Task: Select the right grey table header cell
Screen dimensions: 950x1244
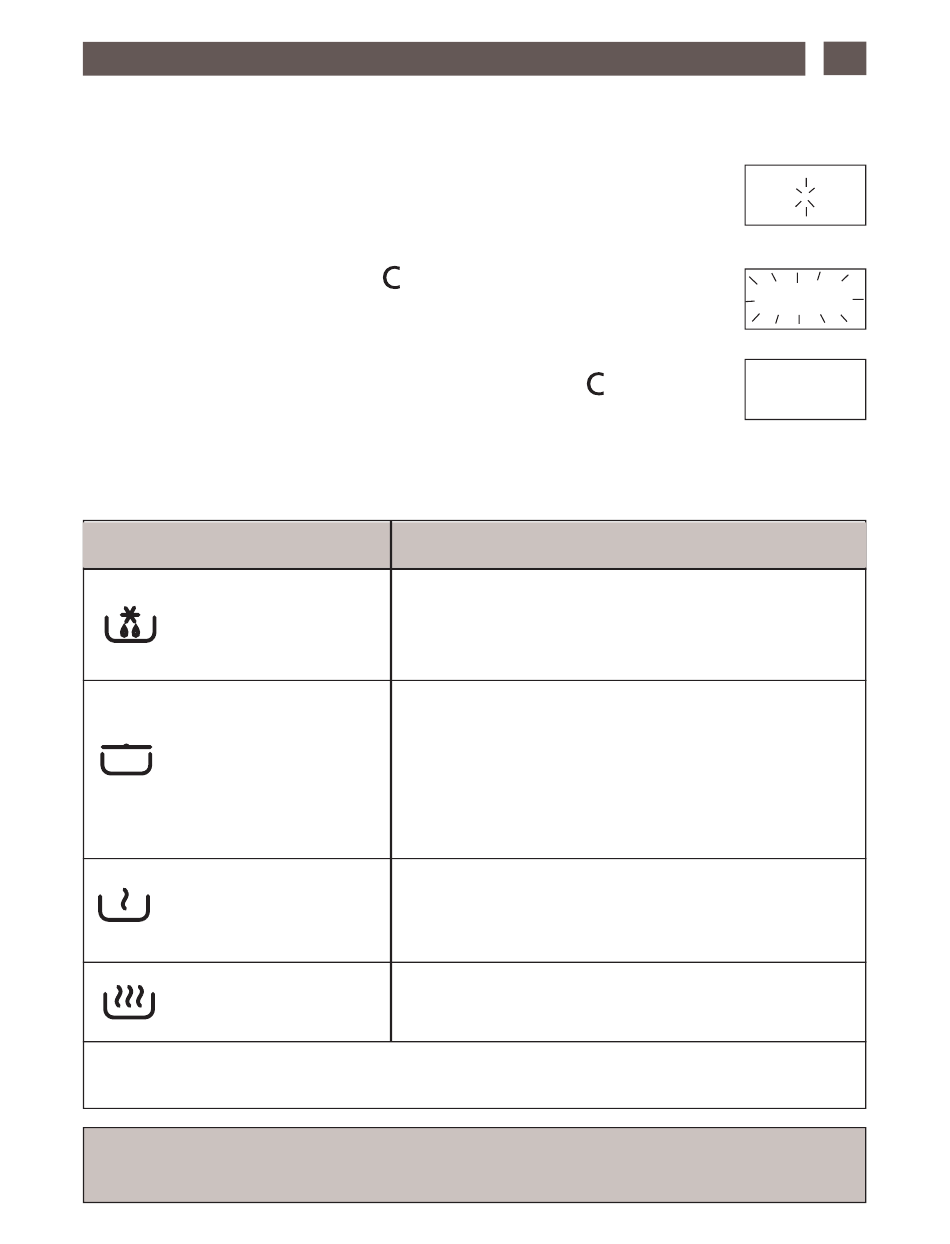Action: tap(628, 544)
